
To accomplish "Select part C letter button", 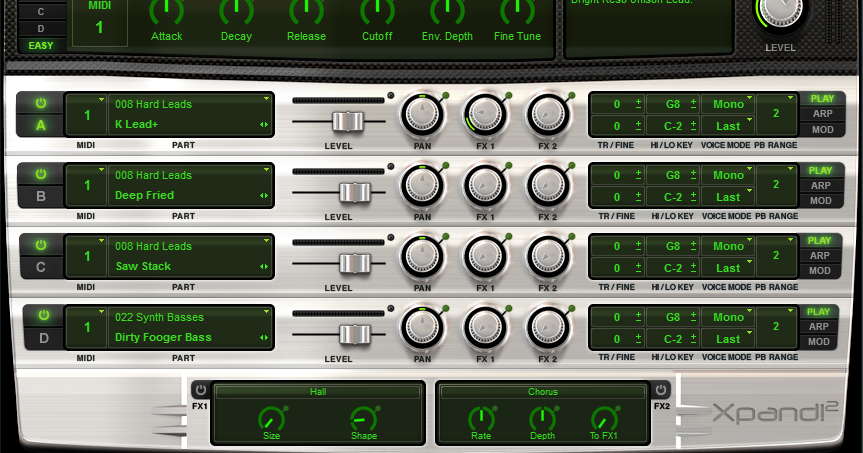I will 41,268.
